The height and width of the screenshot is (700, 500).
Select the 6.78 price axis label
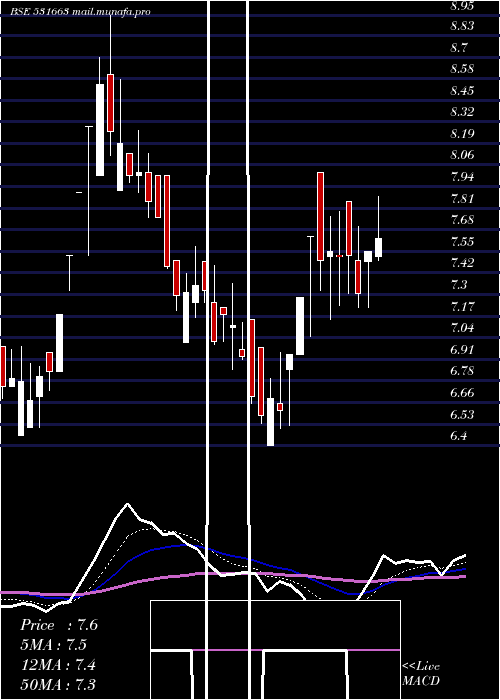pos(462,371)
